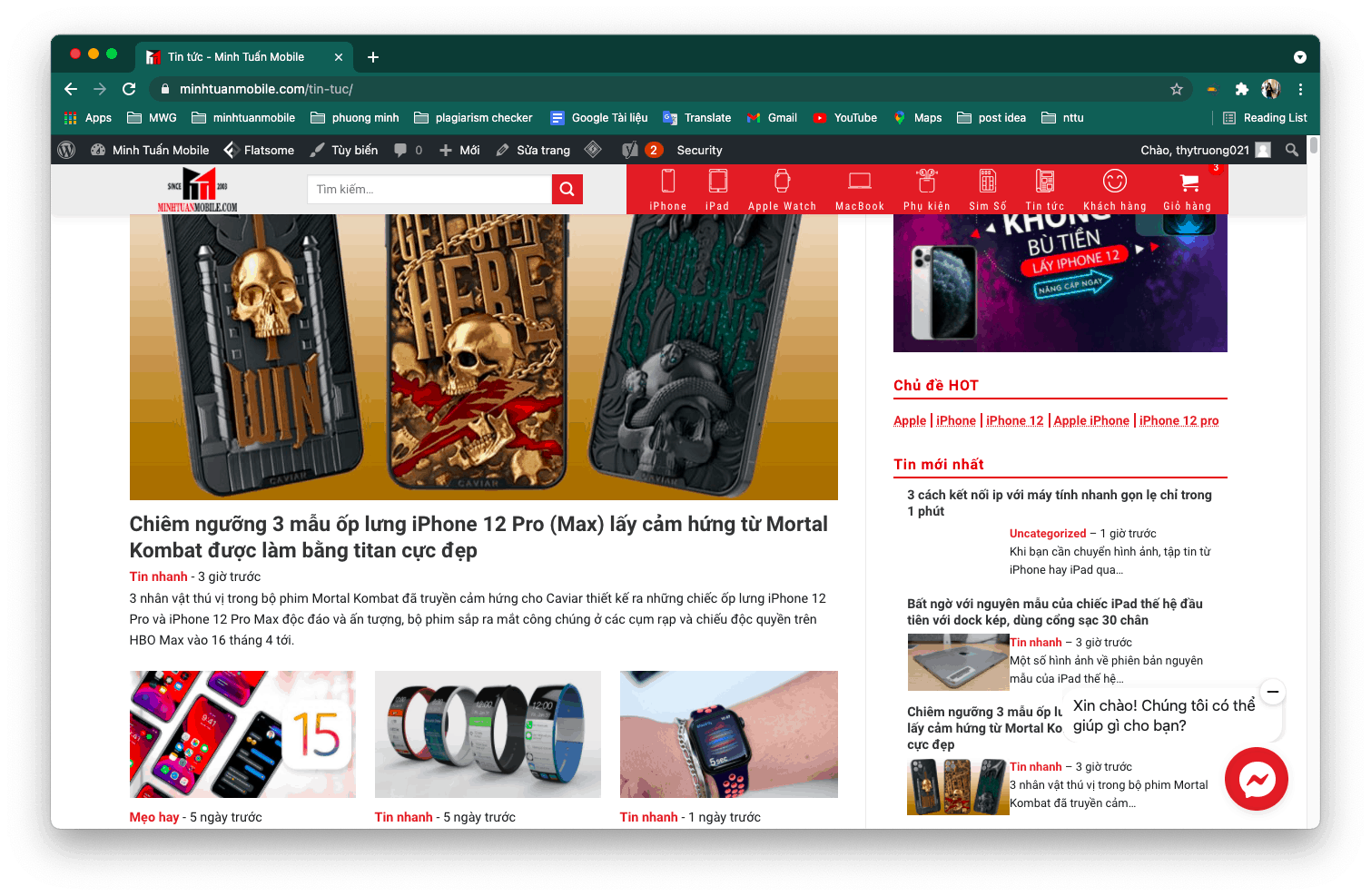This screenshot has width=1371, height=896.
Task: Open the Chrome extensions puzzle icon
Action: (x=1242, y=89)
